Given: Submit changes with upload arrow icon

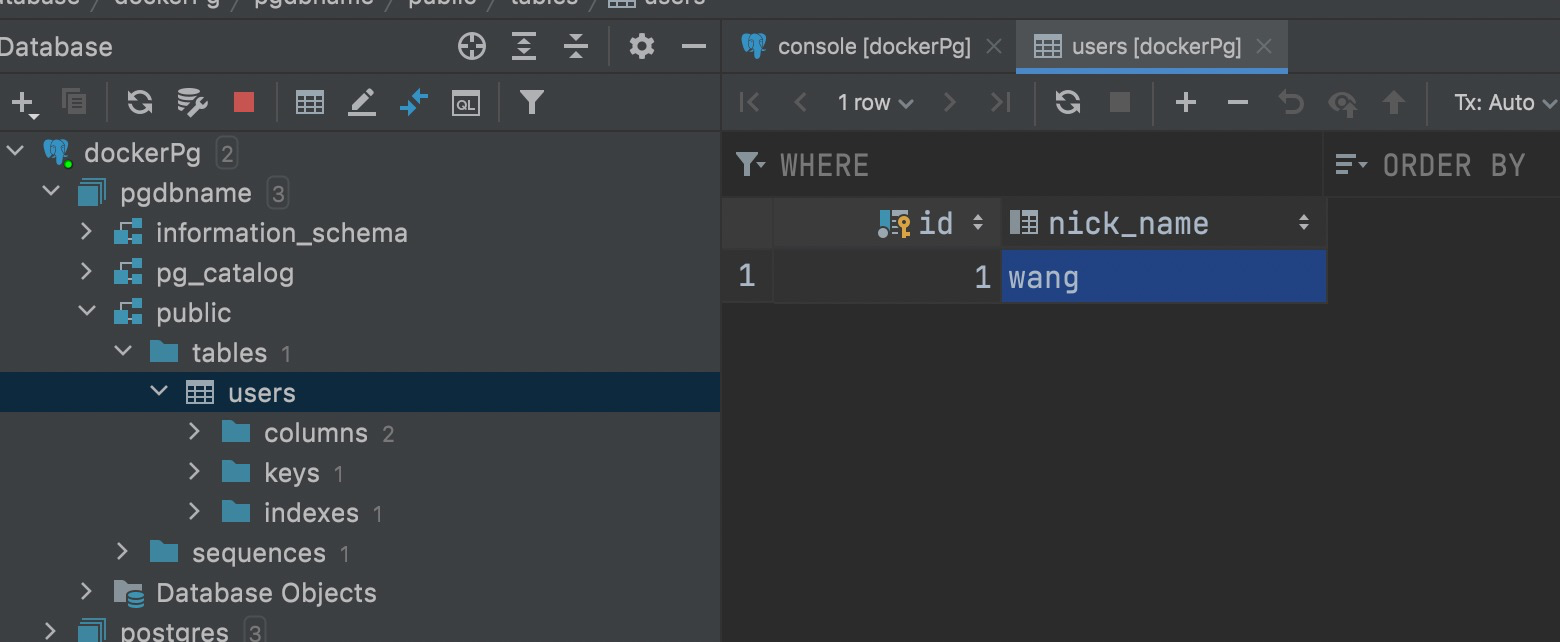Looking at the screenshot, I should 1394,101.
